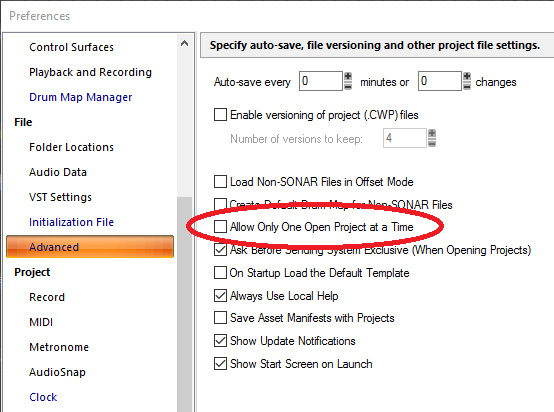Image resolution: width=554 pixels, height=412 pixels.
Task: Go to VST Settings page
Action: pos(60,197)
